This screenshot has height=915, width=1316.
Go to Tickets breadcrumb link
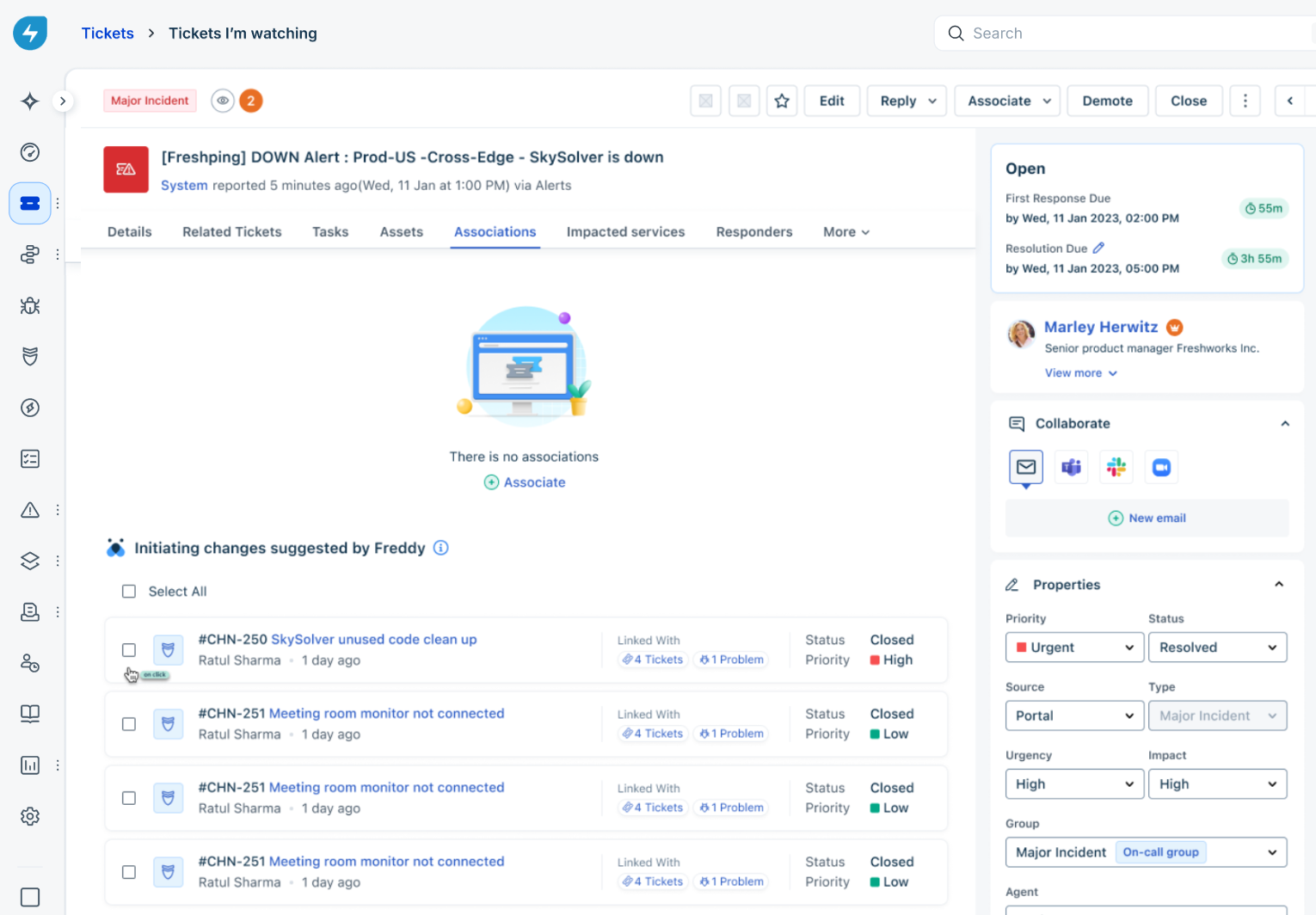[x=108, y=34]
